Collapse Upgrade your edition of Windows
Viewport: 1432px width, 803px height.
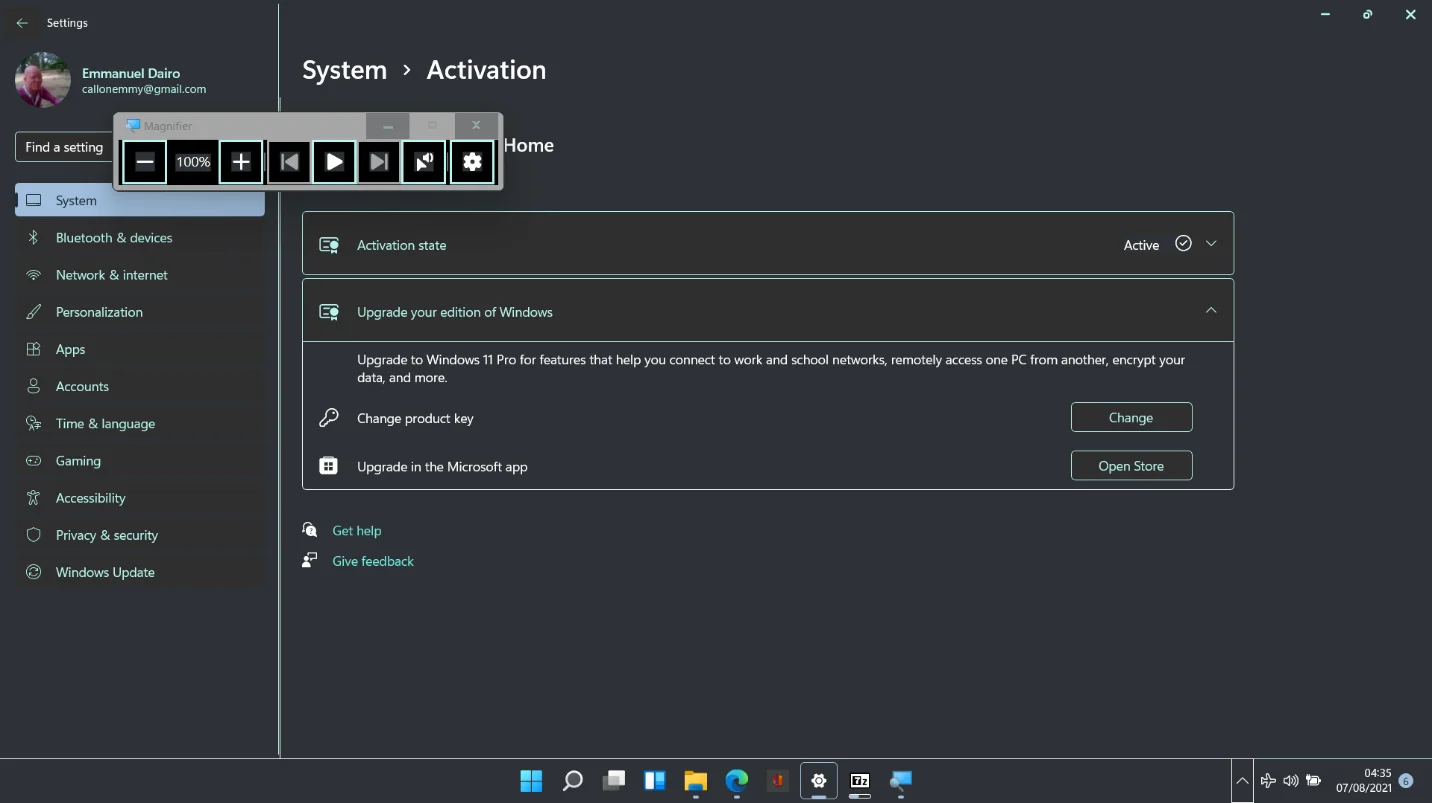[1211, 311]
